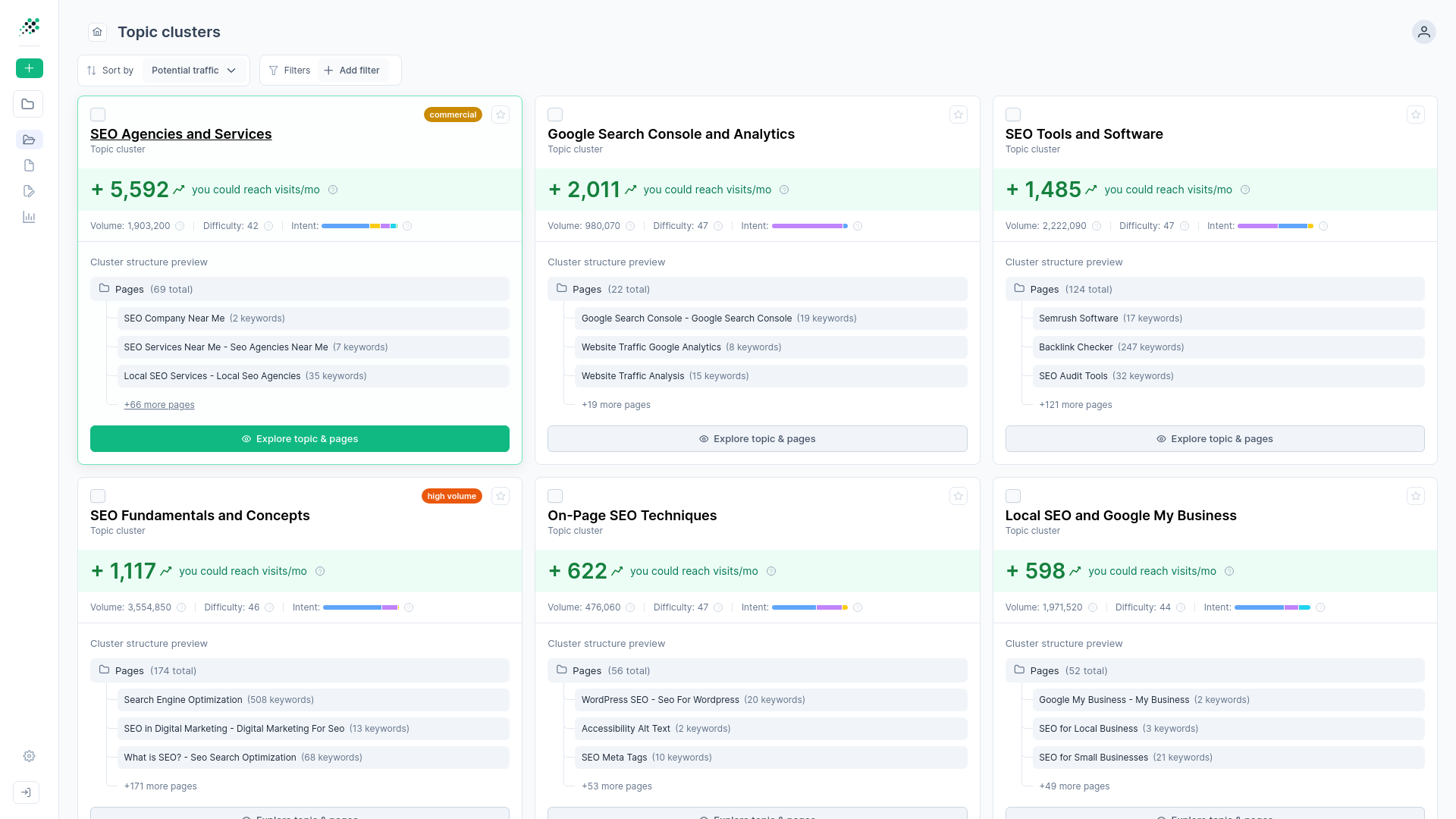Open the analytics bar chart icon in sidebar

coord(29,217)
